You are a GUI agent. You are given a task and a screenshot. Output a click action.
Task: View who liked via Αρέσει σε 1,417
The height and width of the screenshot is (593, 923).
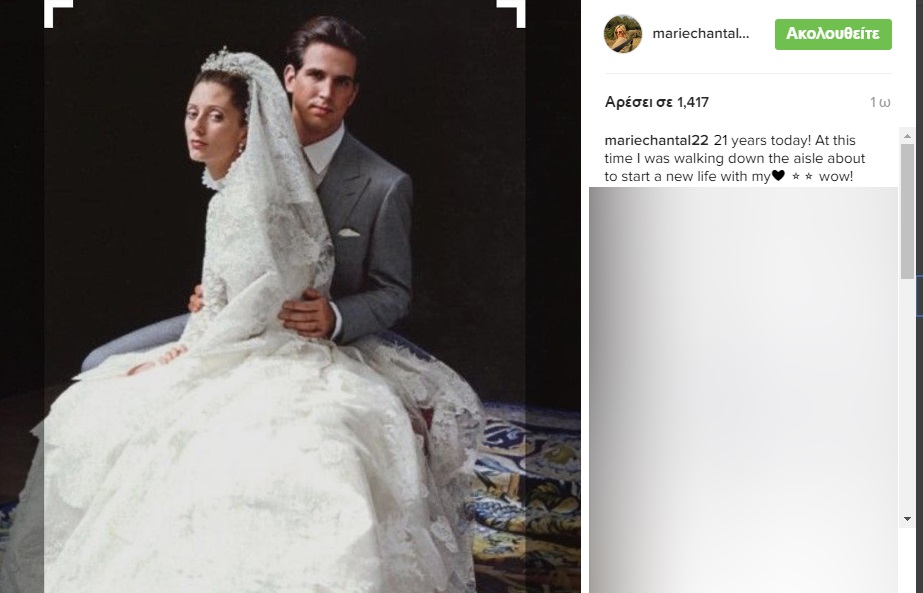656,102
